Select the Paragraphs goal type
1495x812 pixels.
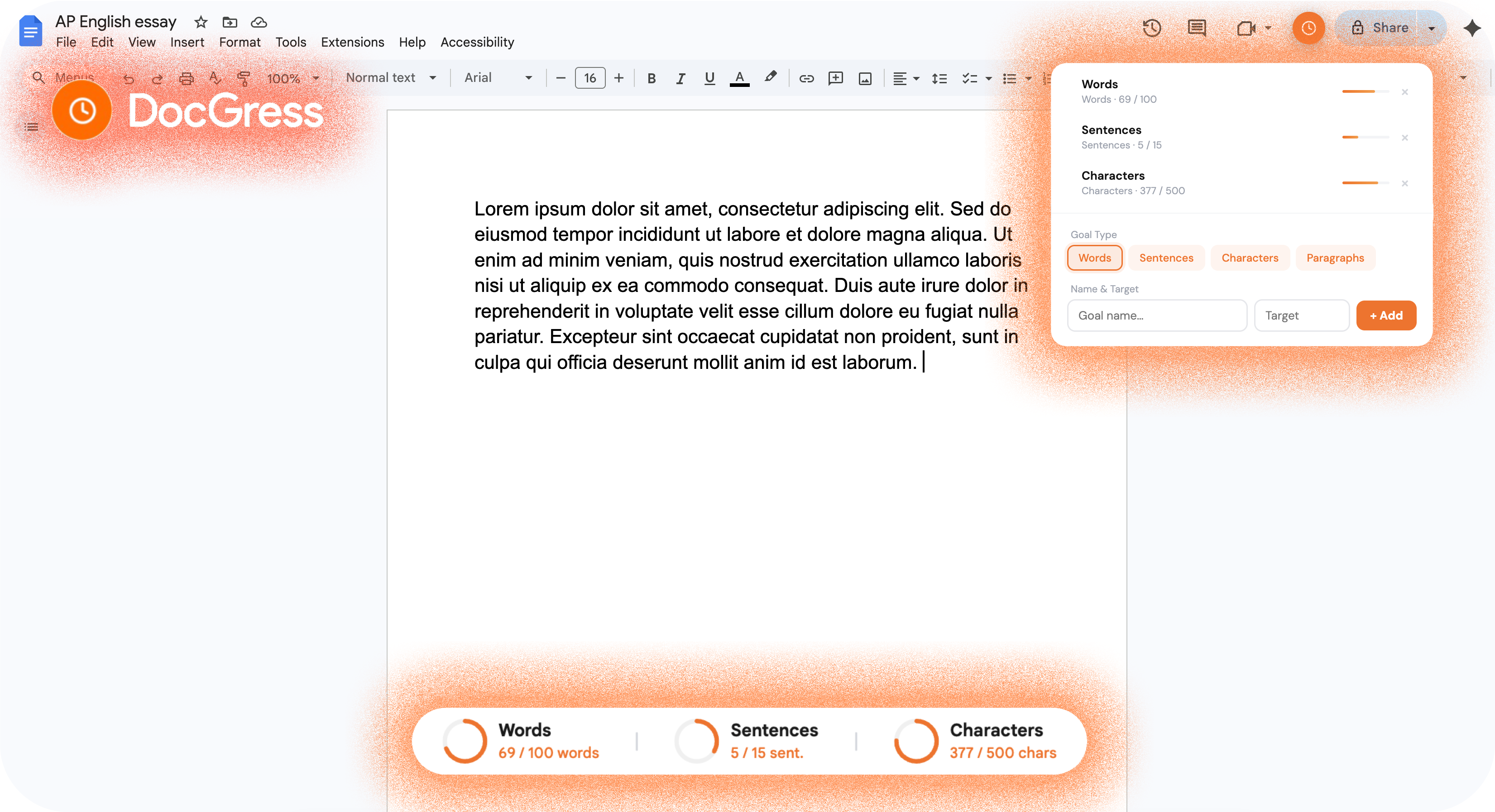[1335, 258]
